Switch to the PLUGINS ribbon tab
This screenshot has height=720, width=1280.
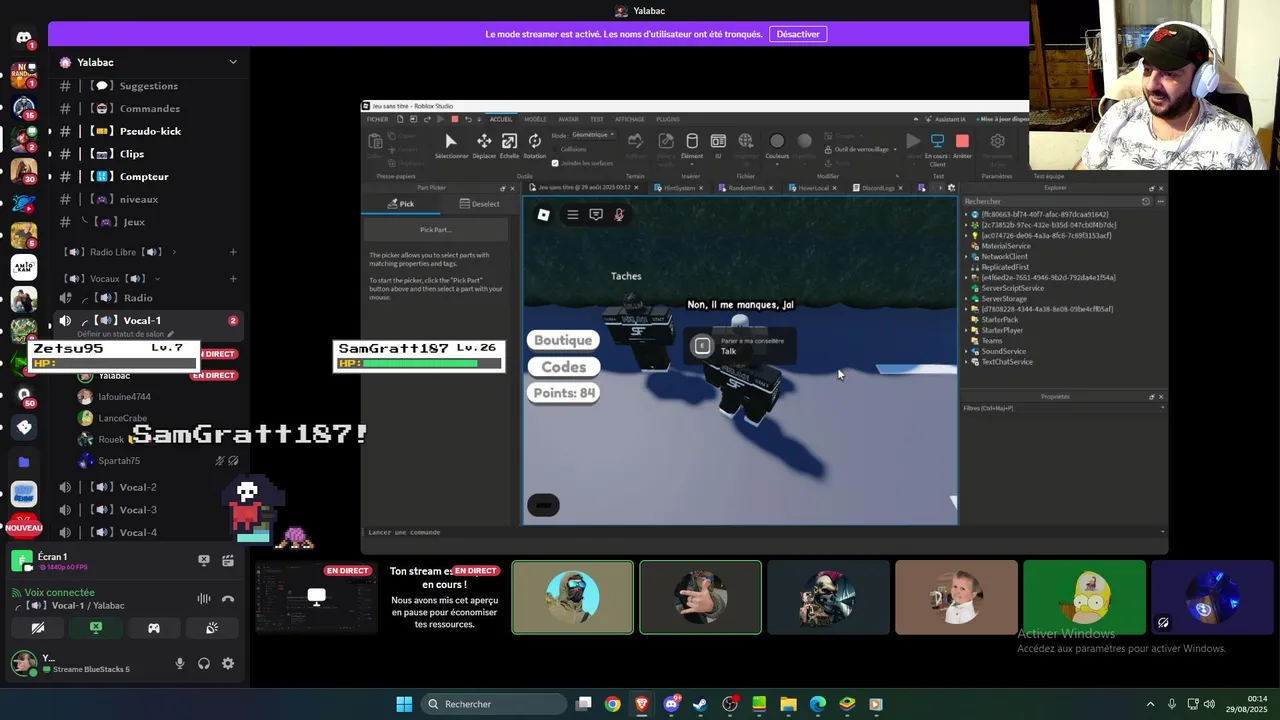667,119
